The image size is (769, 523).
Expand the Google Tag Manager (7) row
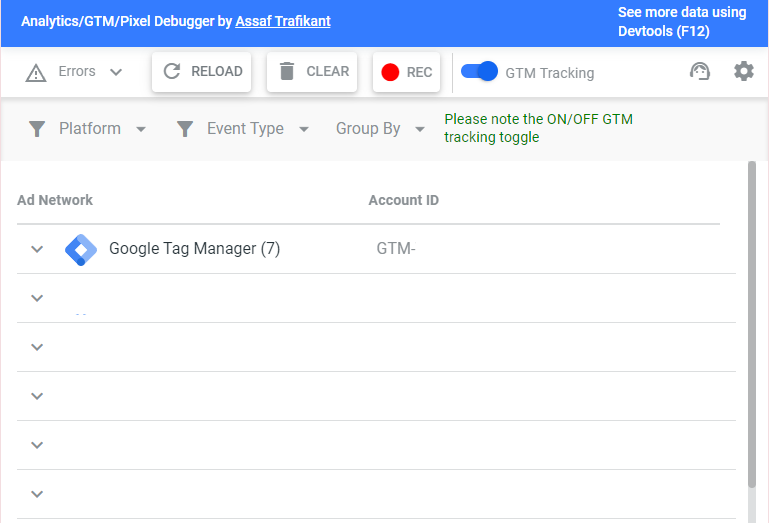tap(37, 249)
